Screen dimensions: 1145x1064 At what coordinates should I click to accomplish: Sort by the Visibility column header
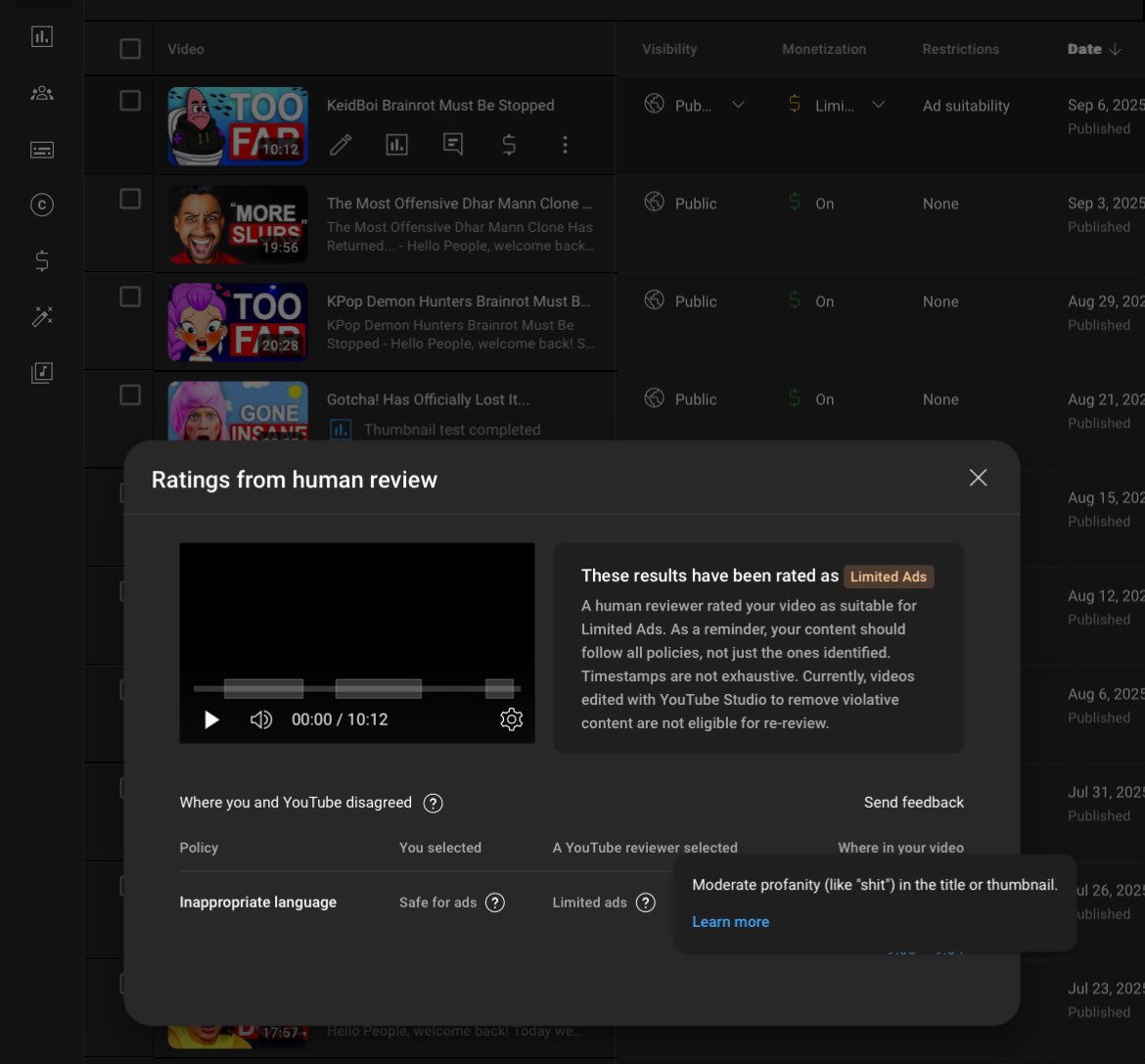point(668,49)
